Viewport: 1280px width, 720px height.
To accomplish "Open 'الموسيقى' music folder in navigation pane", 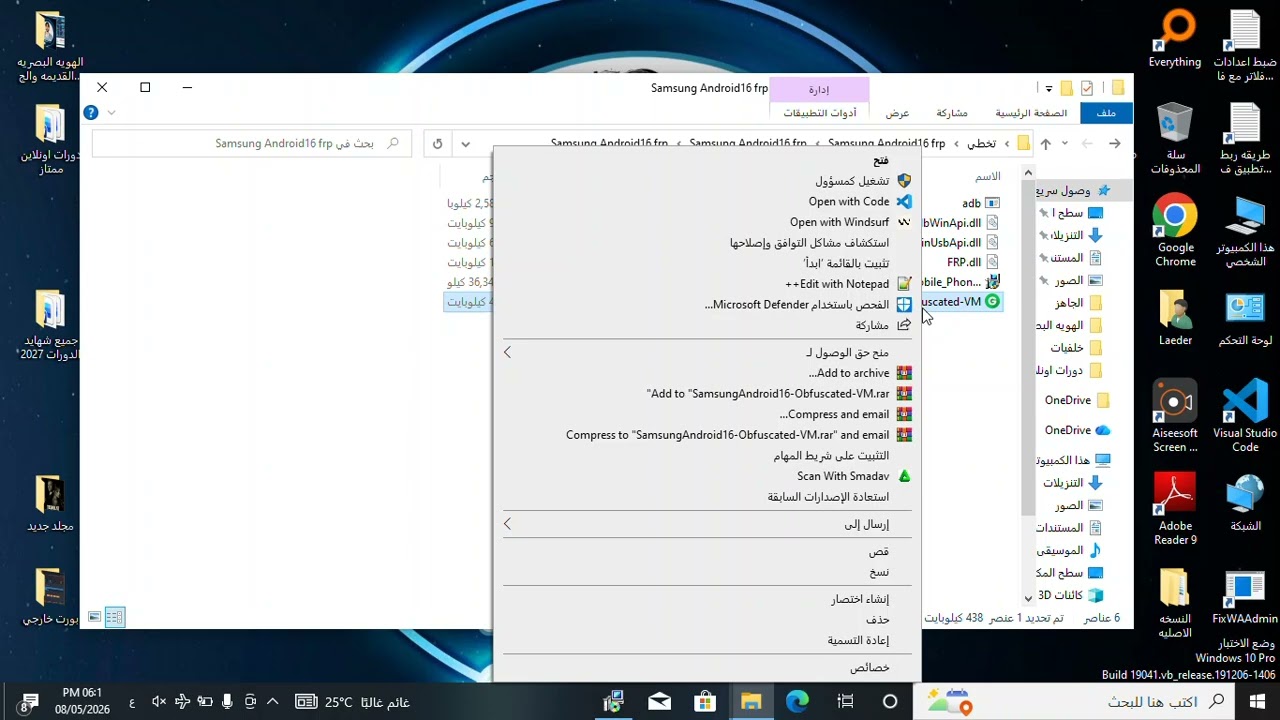I will [1068, 550].
